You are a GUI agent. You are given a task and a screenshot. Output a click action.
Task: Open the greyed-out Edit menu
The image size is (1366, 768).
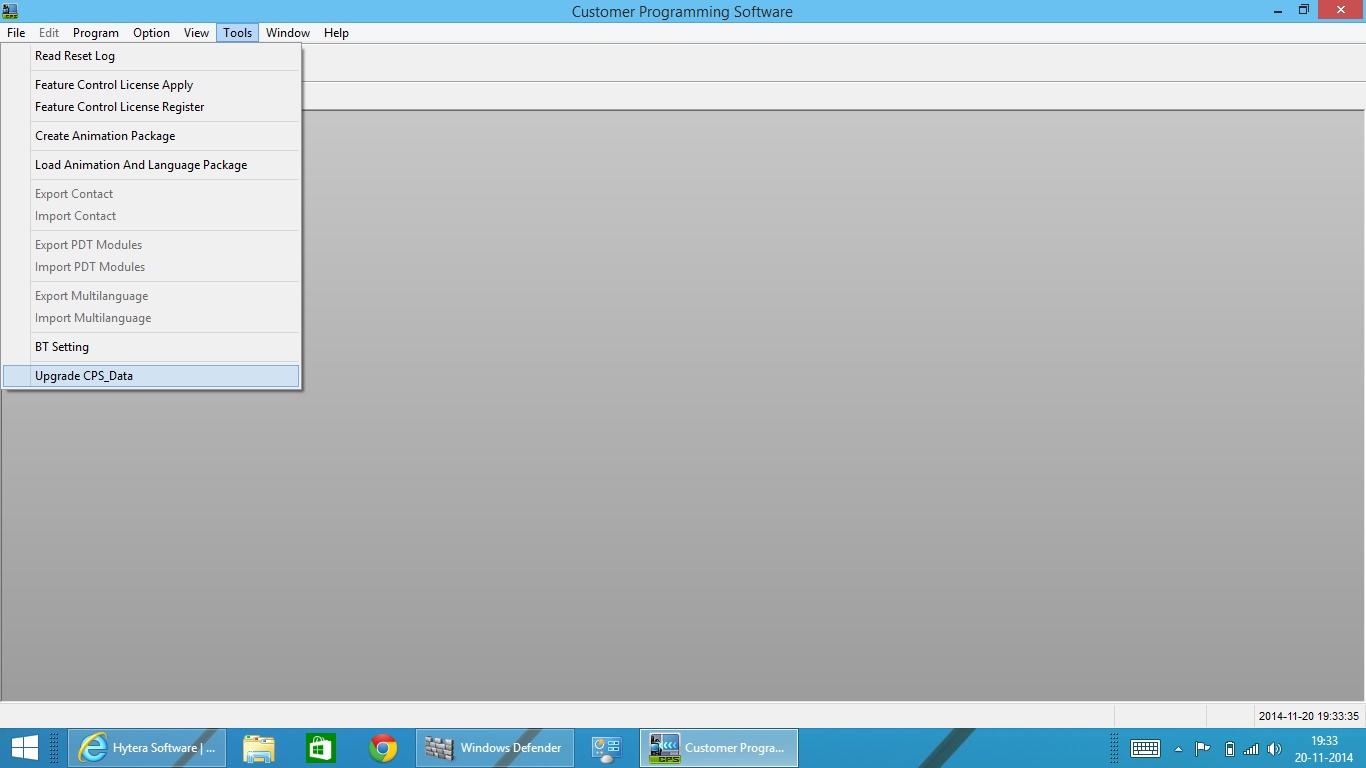49,33
